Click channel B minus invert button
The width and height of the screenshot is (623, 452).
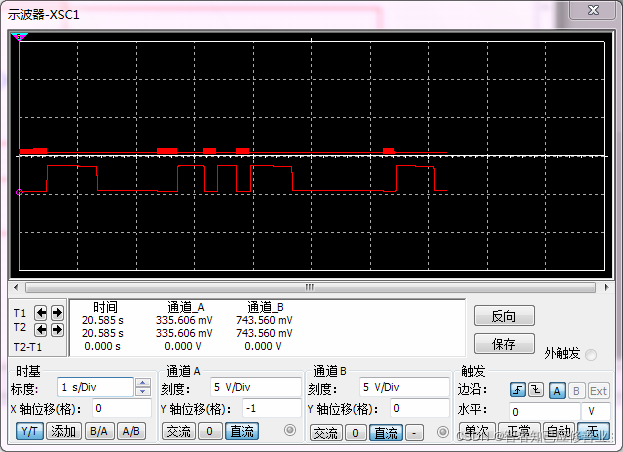pyautogui.click(x=414, y=433)
